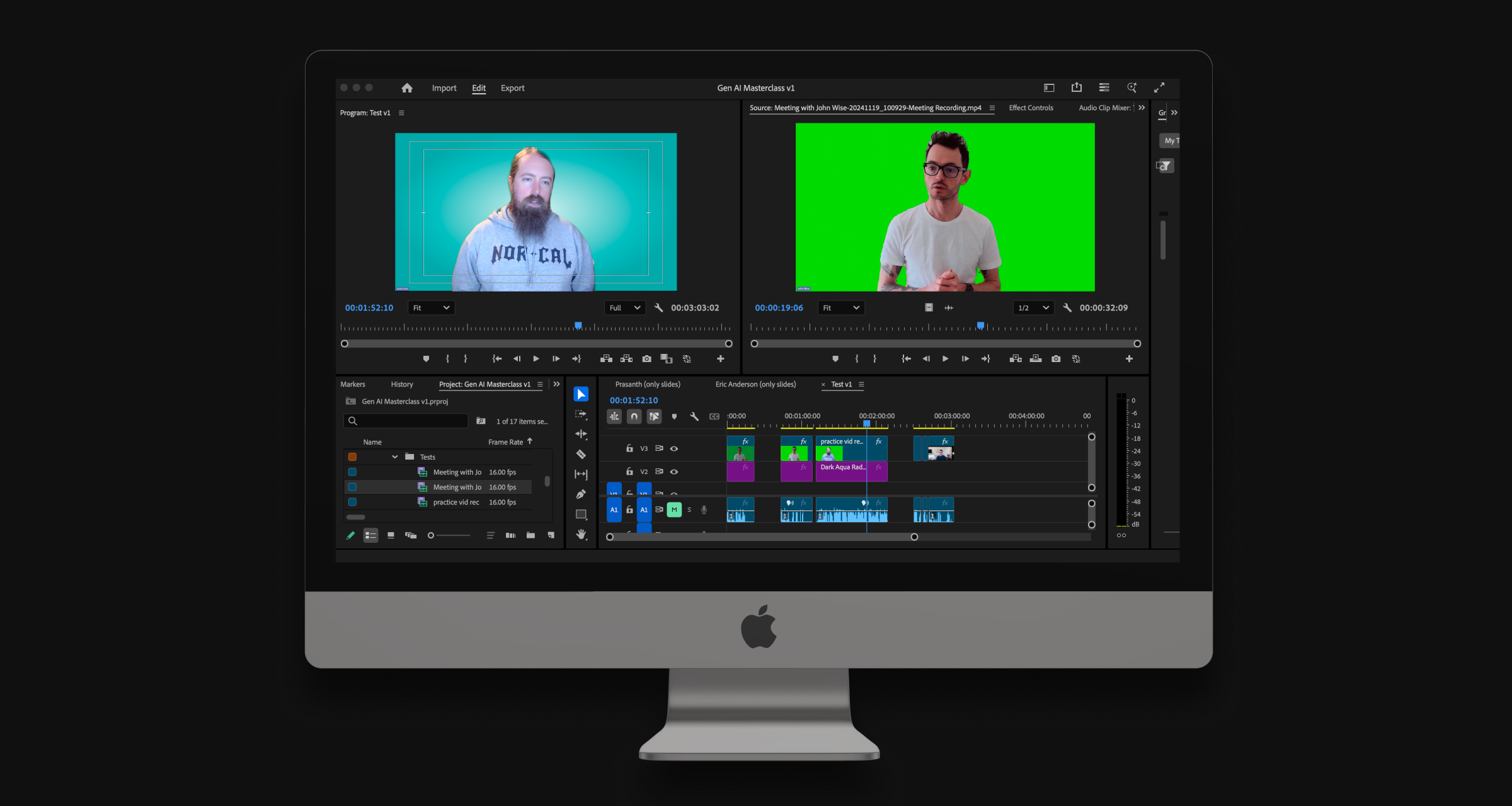Hide the V2 track output eye toggle
The image size is (1512, 806).
tap(673, 471)
